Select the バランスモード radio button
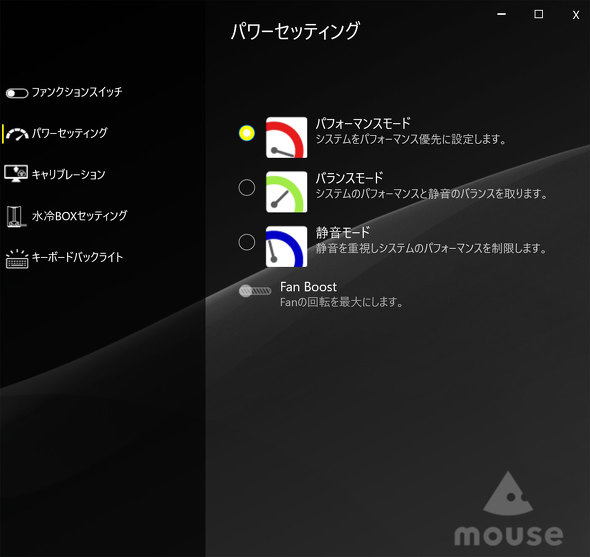 click(x=247, y=187)
